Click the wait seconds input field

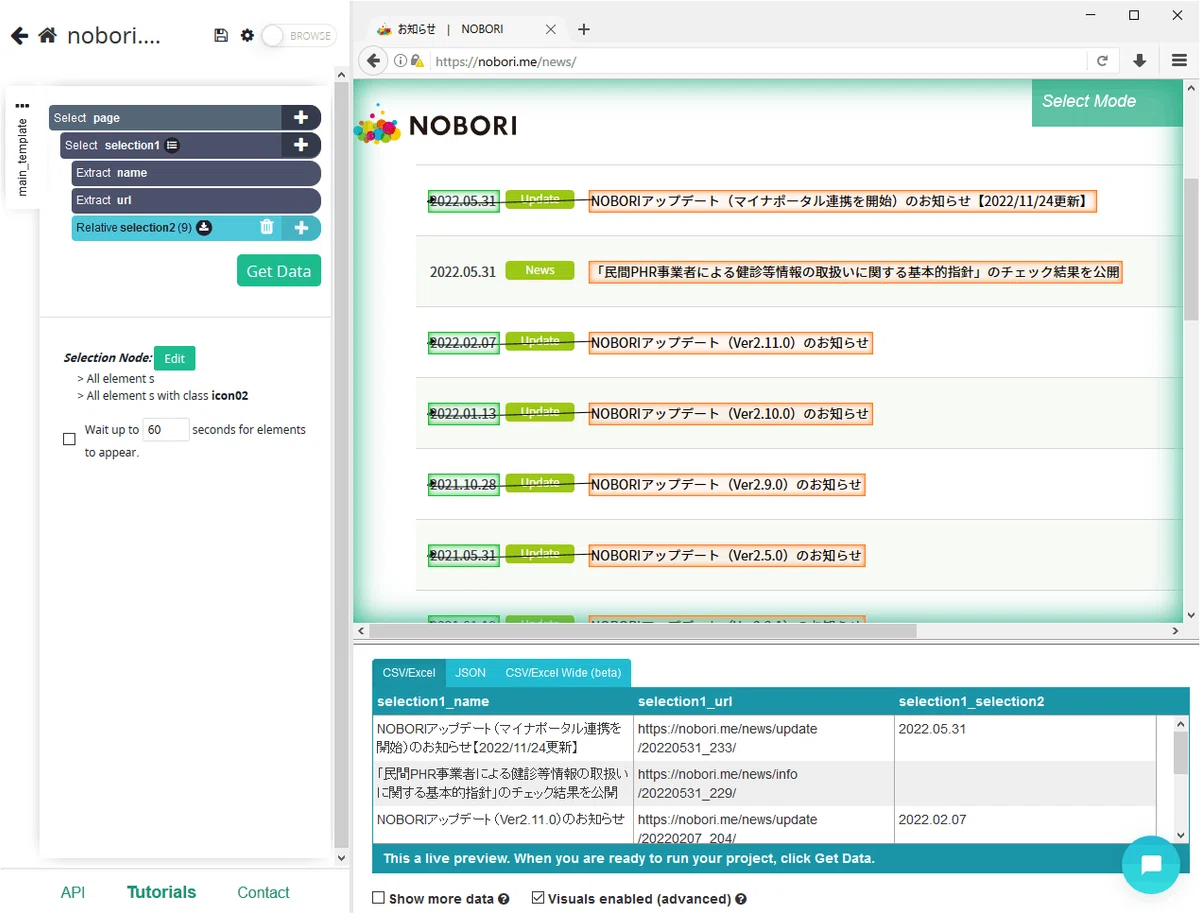coord(165,430)
